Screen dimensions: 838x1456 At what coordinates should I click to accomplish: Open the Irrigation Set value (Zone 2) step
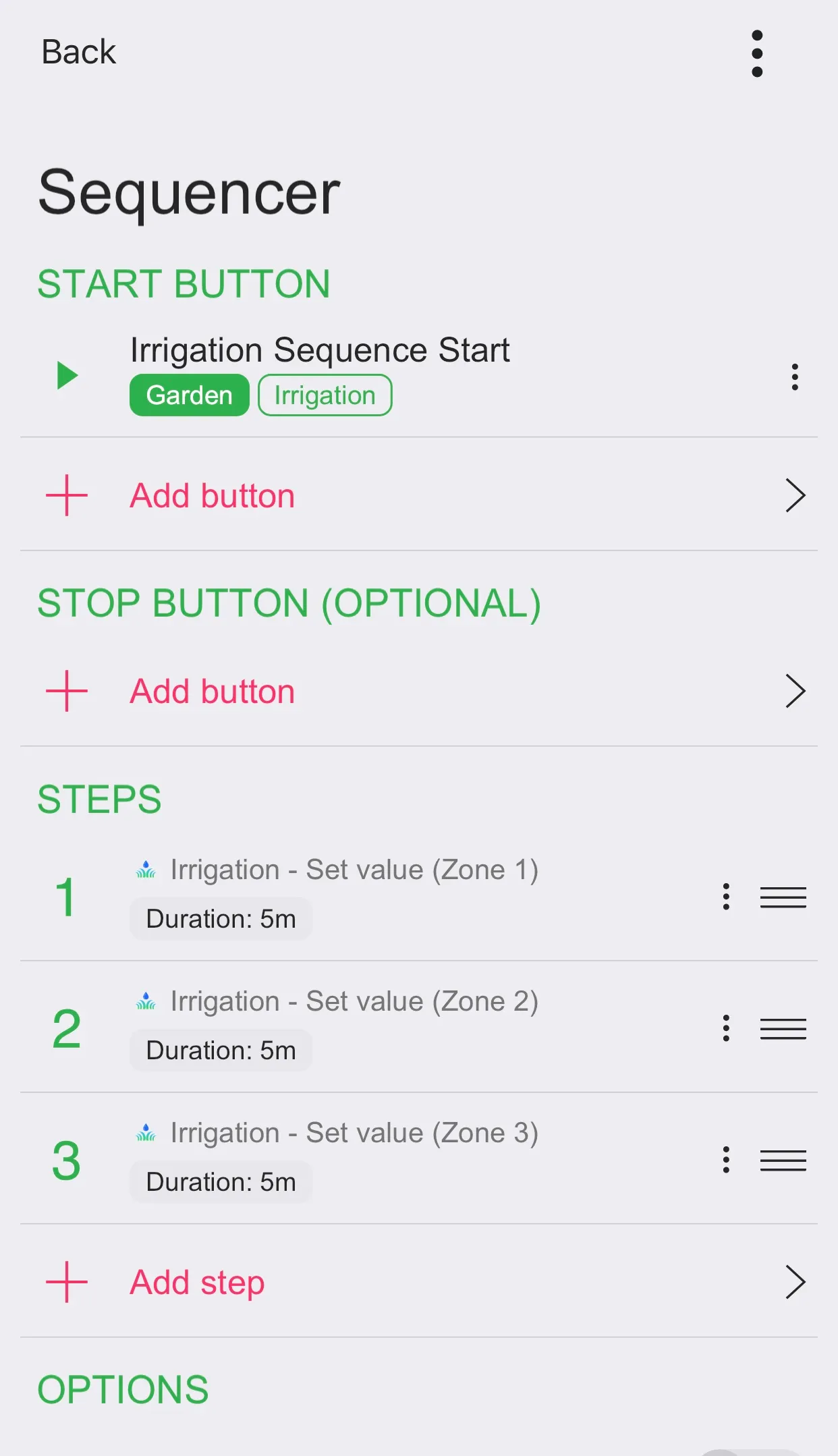tap(354, 1002)
